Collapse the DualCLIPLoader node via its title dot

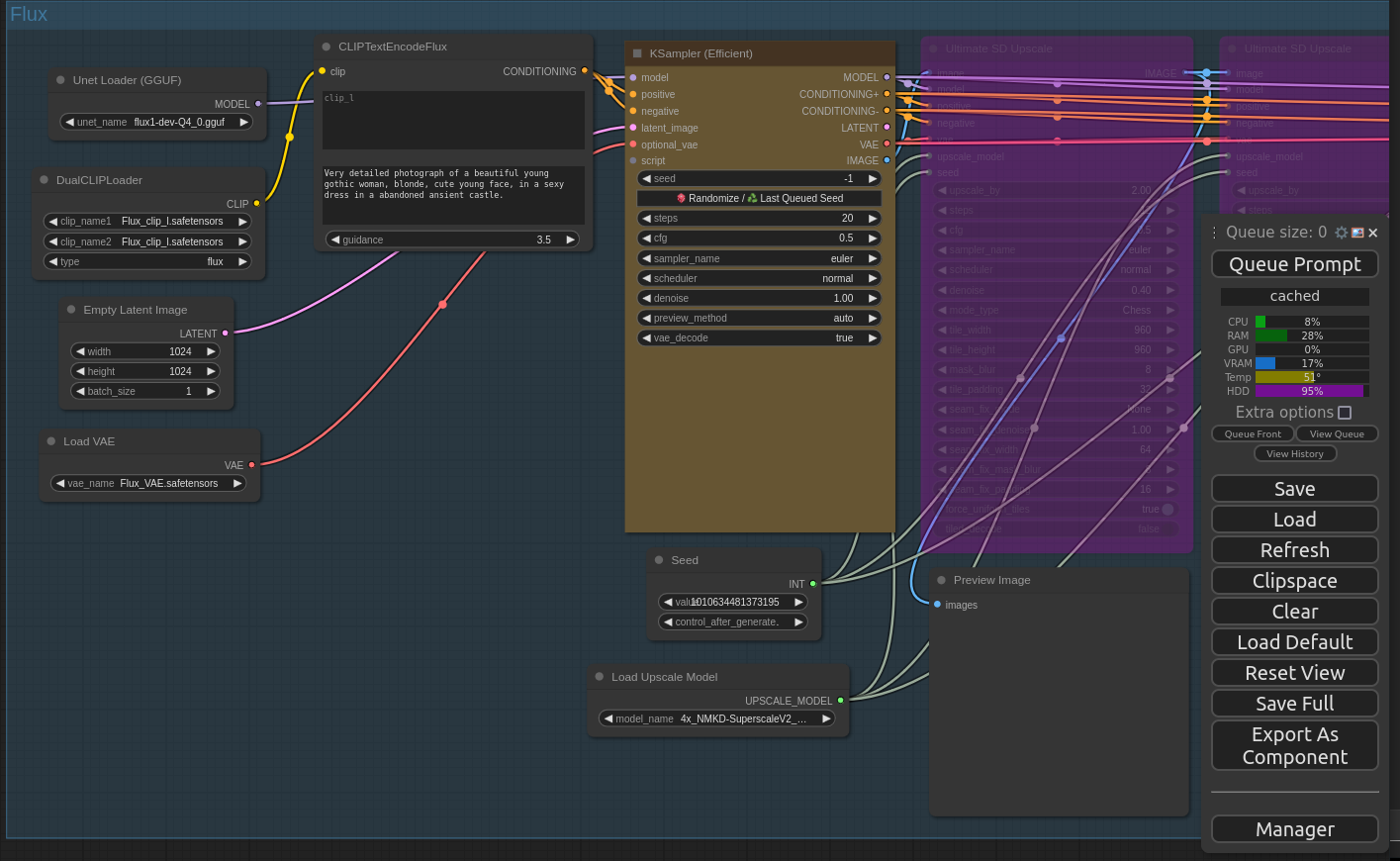click(x=45, y=180)
